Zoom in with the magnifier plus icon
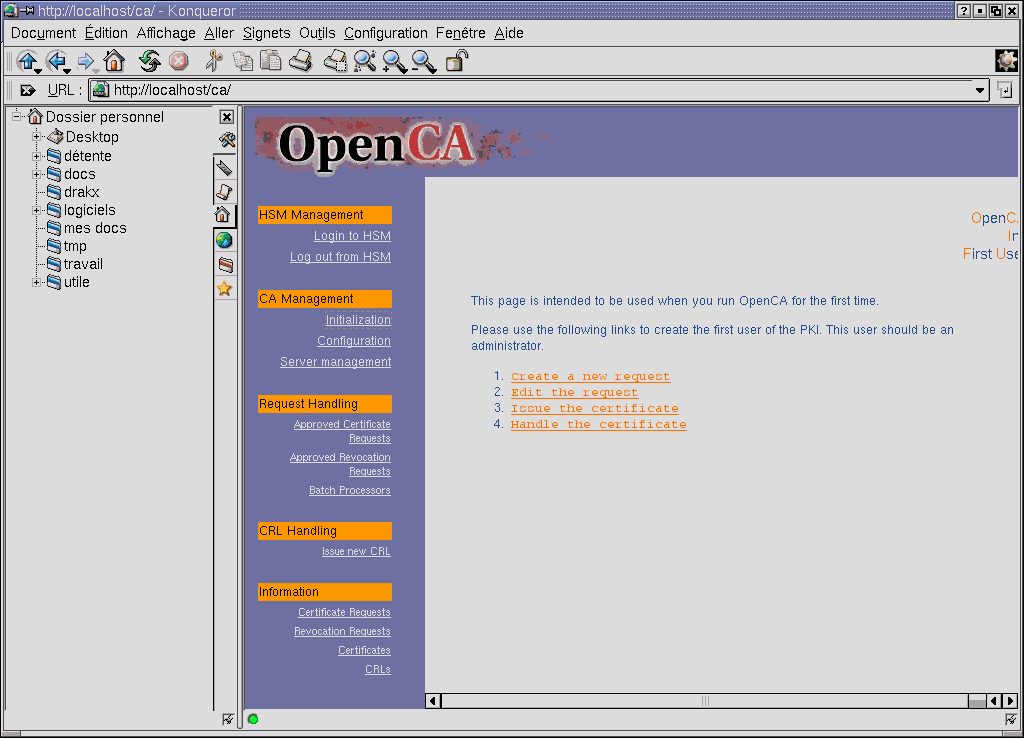This screenshot has height=738, width=1024. pyautogui.click(x=394, y=61)
